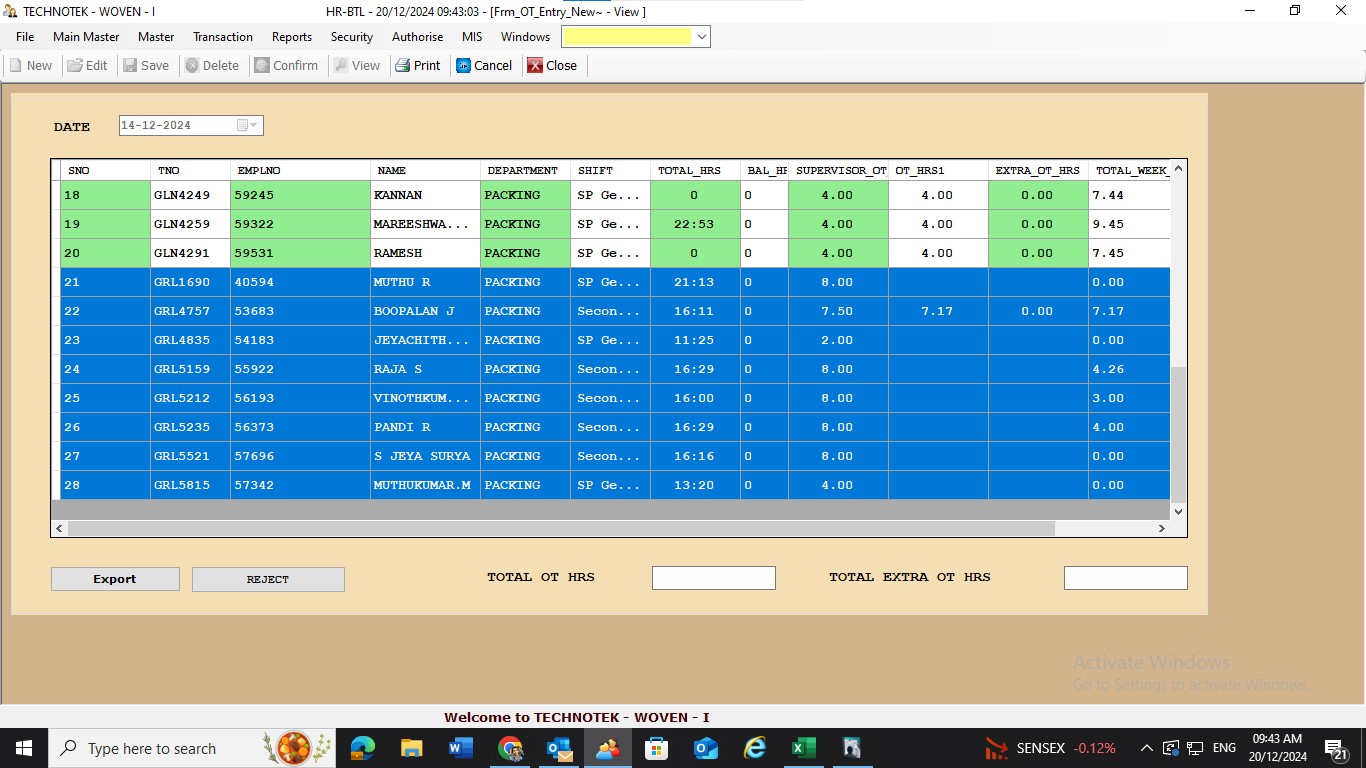This screenshot has height=768, width=1366.
Task: Open Excel from the taskbar
Action: 803,748
